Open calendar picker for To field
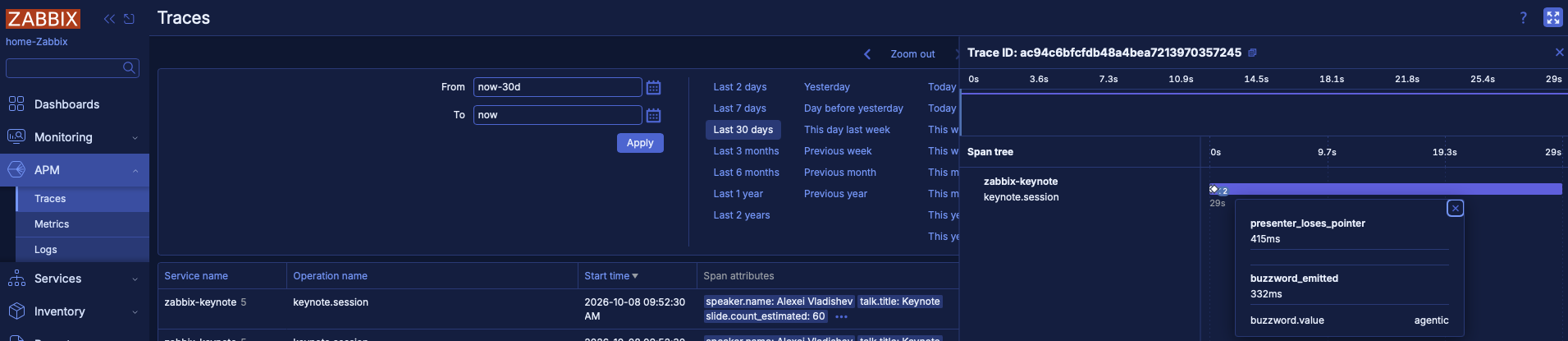Image resolution: width=1568 pixels, height=341 pixels. click(x=653, y=115)
